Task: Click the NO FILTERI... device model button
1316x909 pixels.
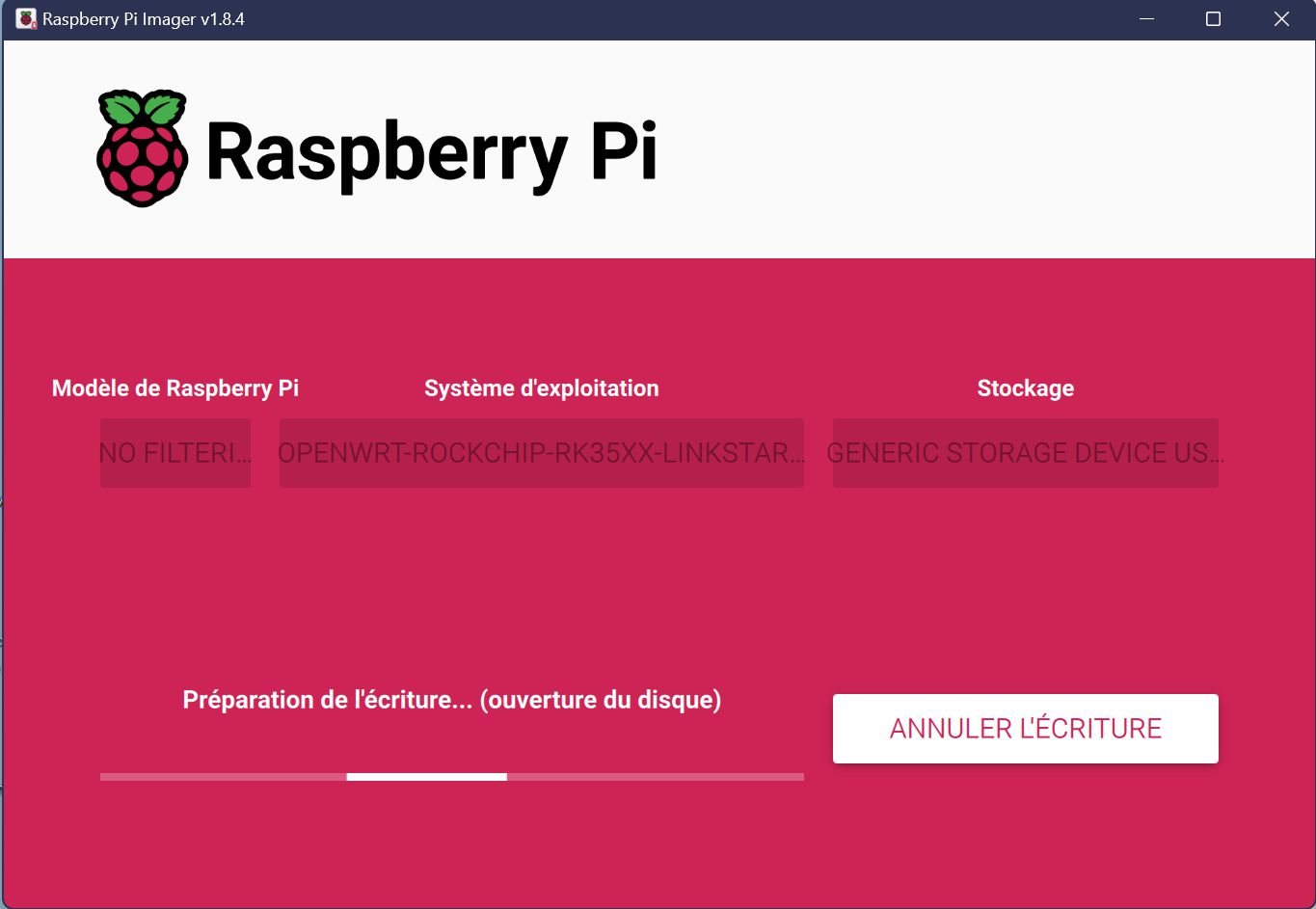Action: click(175, 452)
